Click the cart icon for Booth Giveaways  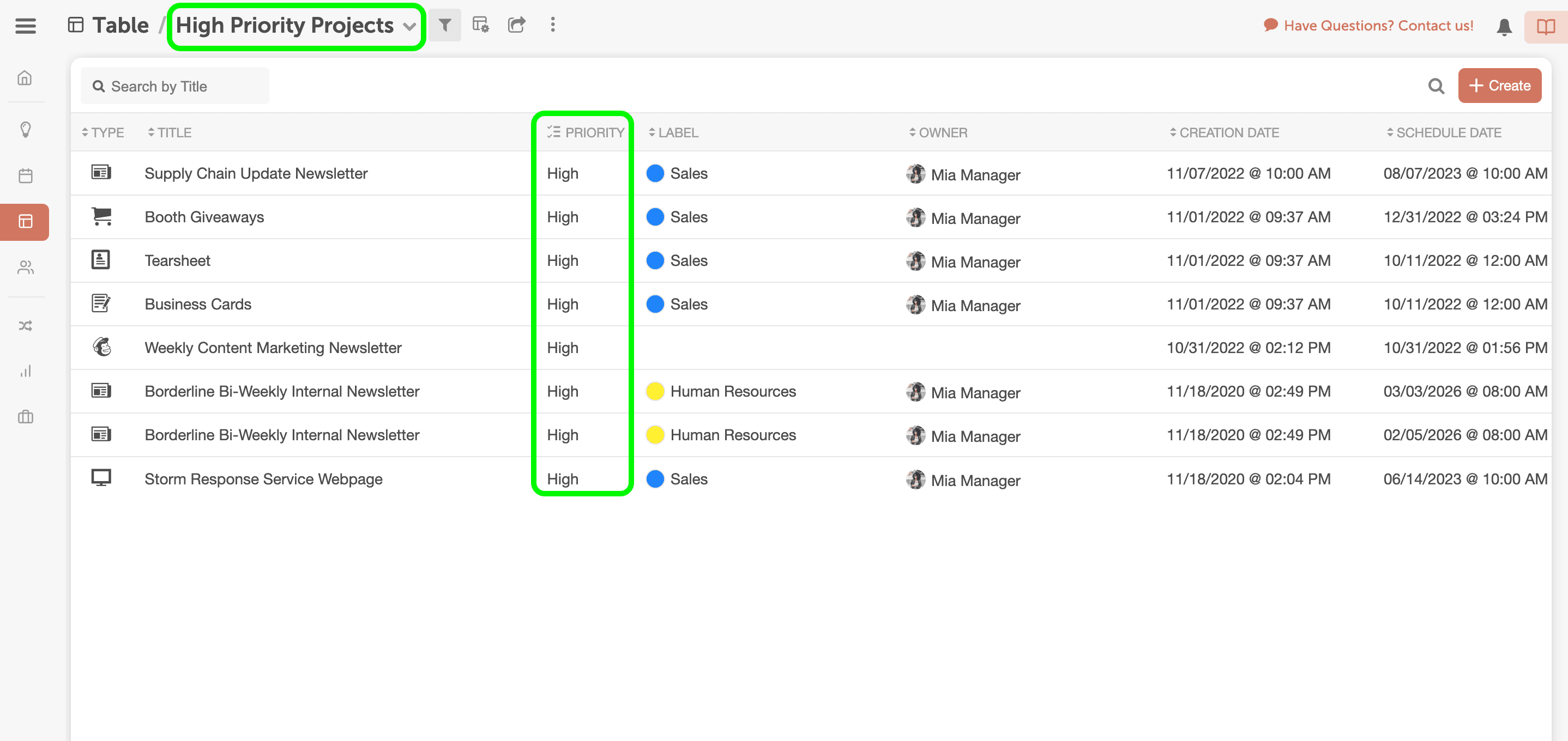101,217
